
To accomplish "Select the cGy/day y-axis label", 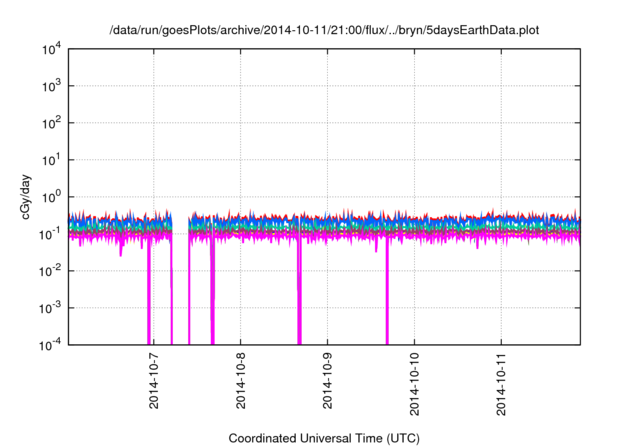I will tap(26, 197).
